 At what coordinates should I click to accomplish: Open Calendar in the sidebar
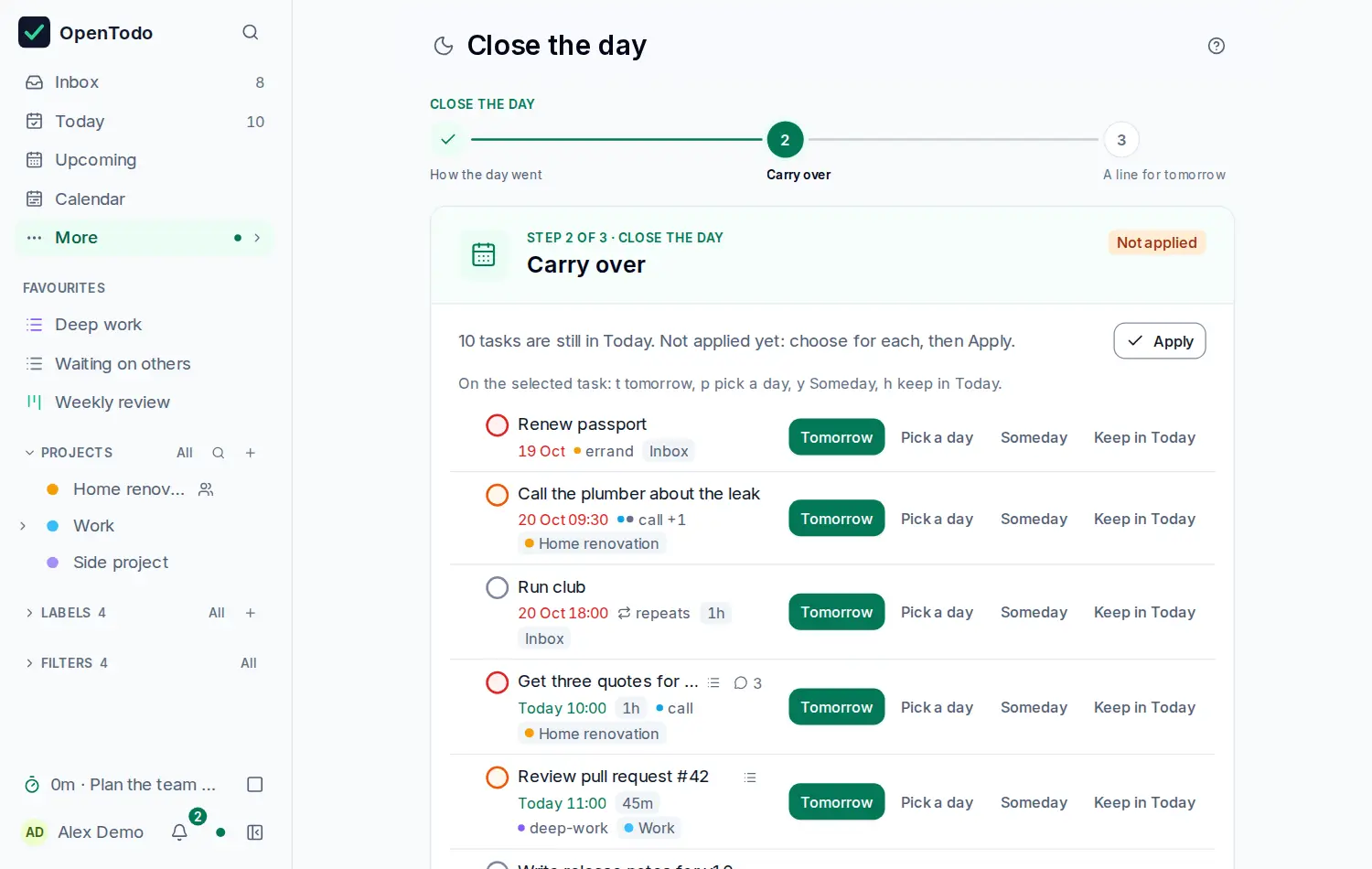tap(145, 199)
